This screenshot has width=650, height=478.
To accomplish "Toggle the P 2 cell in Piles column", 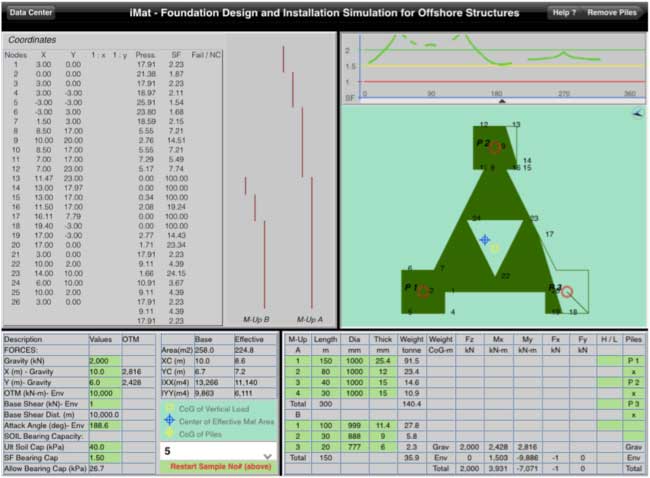I will click(631, 382).
